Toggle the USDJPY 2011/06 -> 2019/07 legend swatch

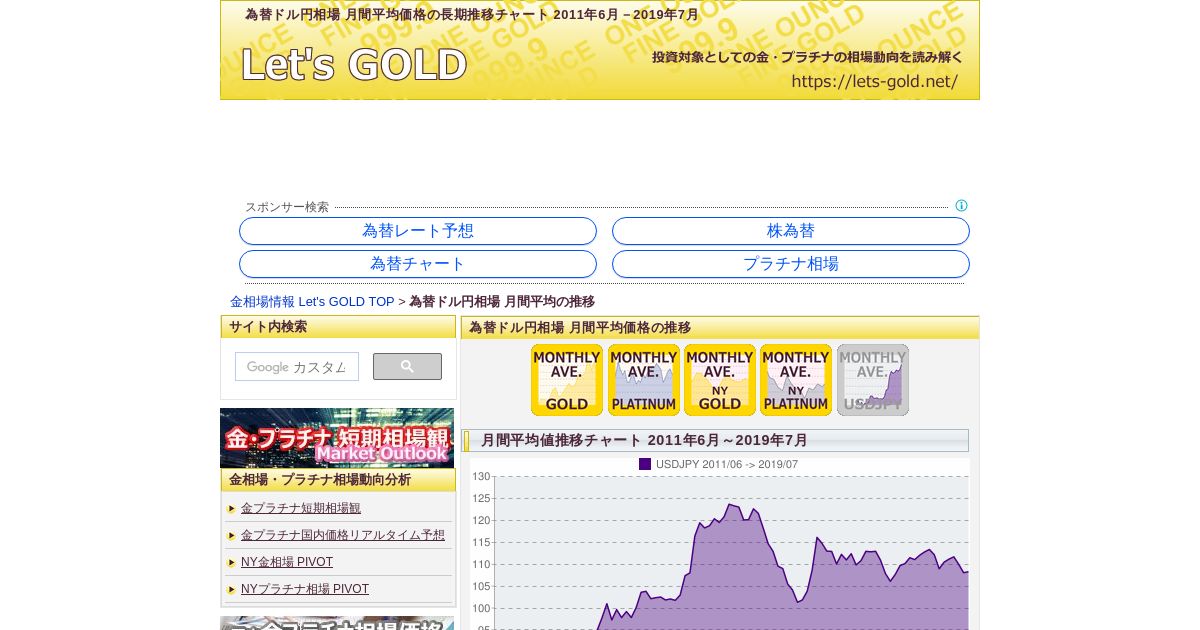(x=645, y=464)
